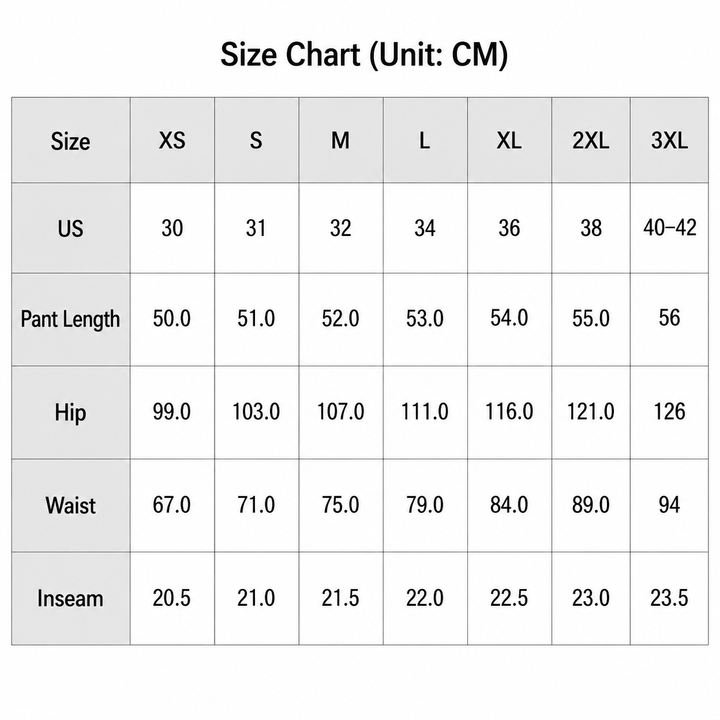Select the Size header cell
720x720 pixels.
click(x=71, y=141)
